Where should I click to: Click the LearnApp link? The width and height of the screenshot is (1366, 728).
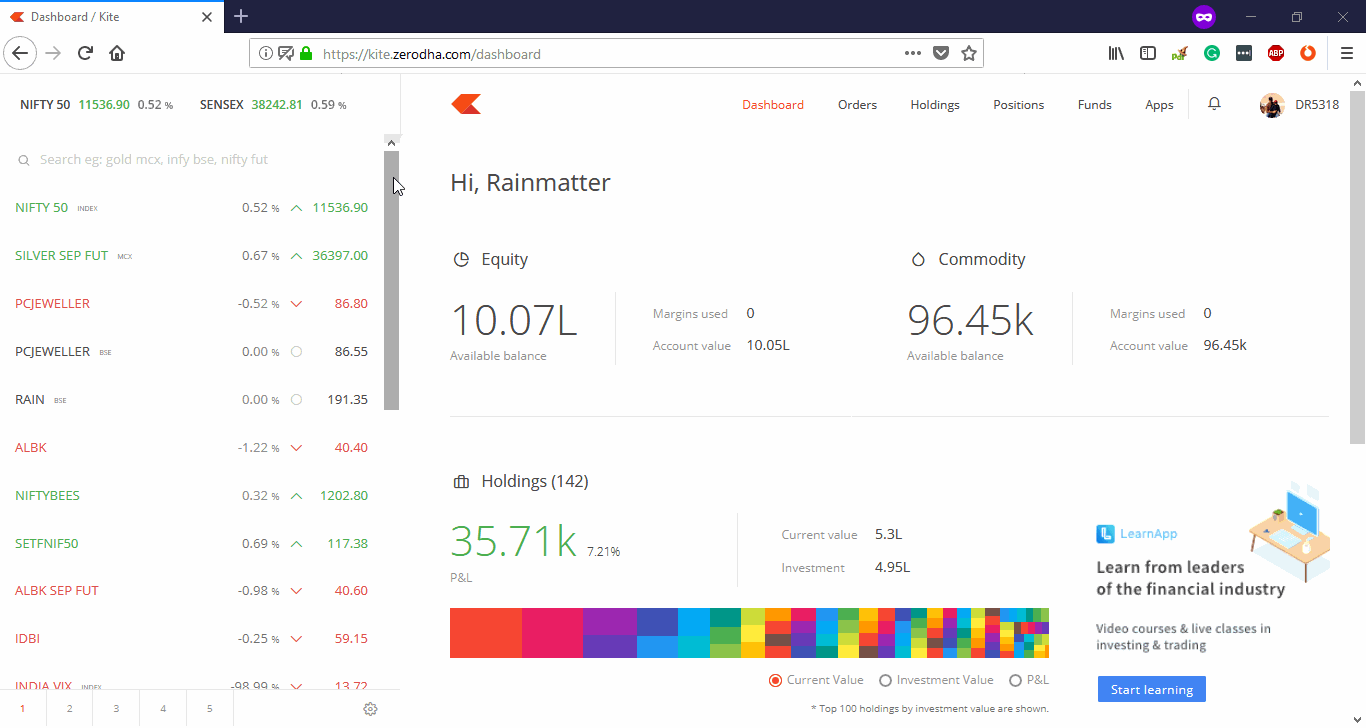click(x=1137, y=534)
